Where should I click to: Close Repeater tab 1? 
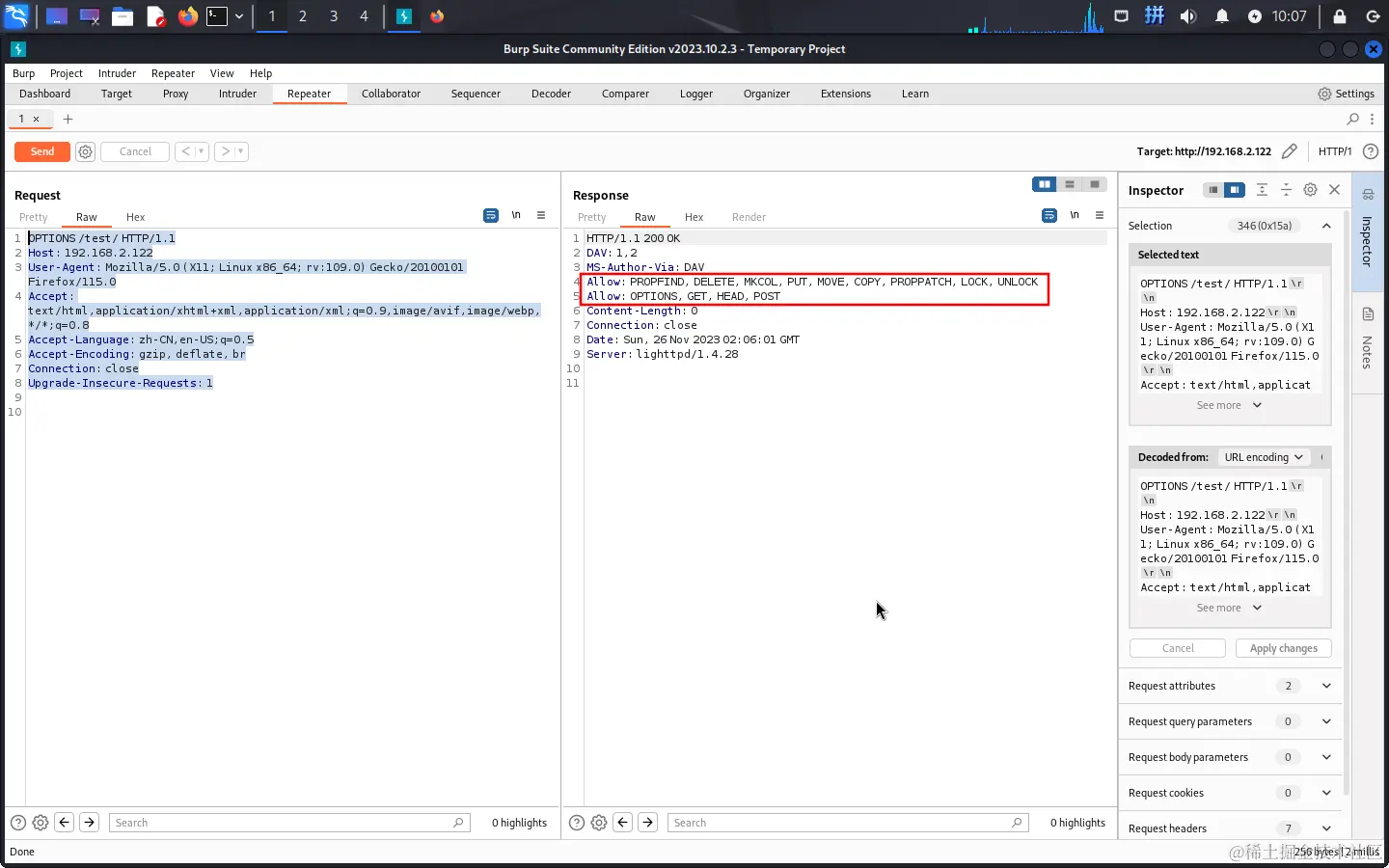click(x=37, y=119)
